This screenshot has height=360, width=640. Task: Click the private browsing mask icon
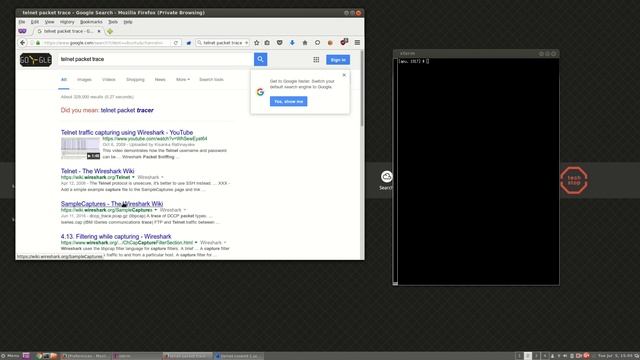pyautogui.click(x=22, y=31)
